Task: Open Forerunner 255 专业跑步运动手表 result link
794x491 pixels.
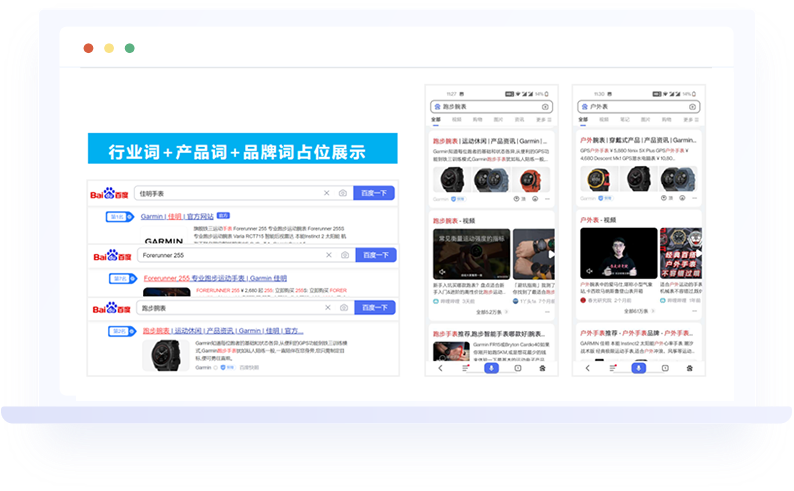Action: tap(215, 278)
